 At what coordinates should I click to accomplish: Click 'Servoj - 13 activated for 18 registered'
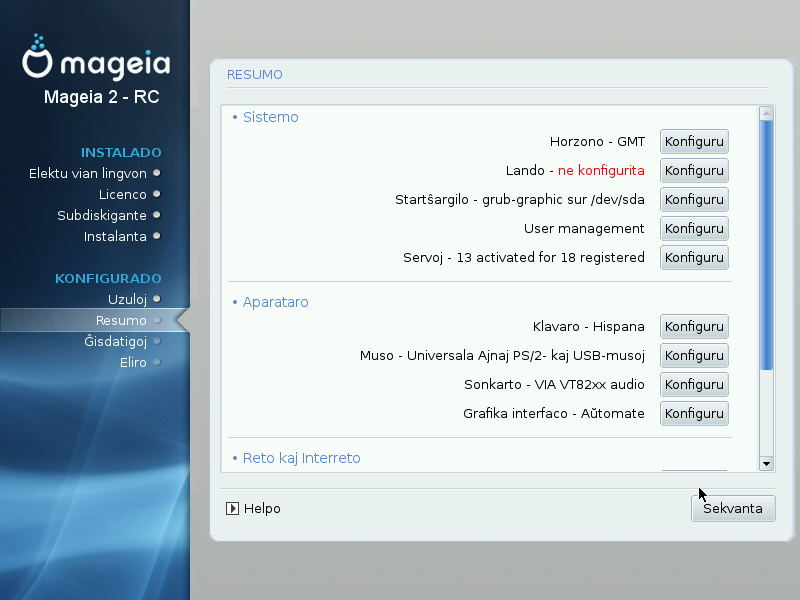tap(524, 258)
